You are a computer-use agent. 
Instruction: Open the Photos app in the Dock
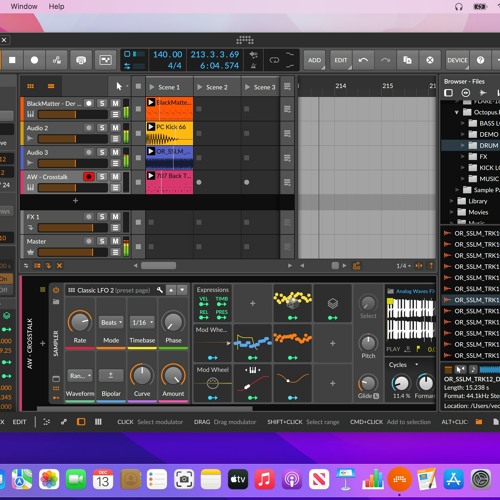(49, 479)
